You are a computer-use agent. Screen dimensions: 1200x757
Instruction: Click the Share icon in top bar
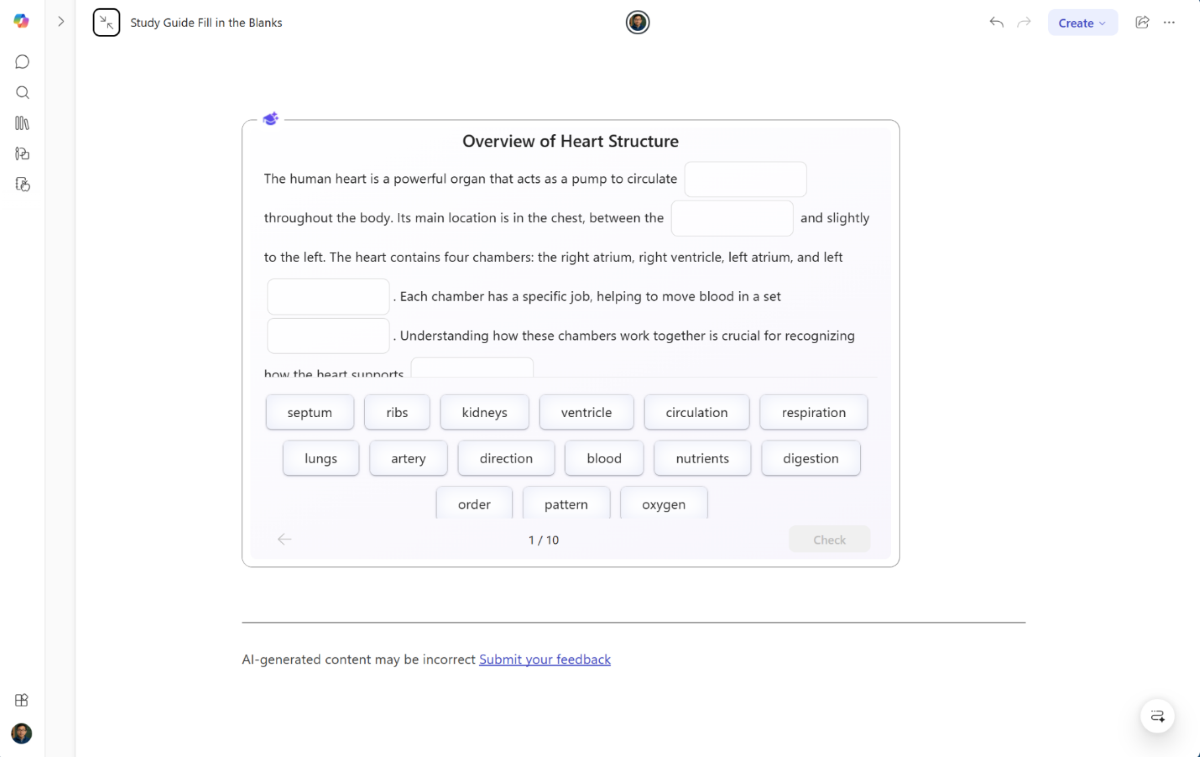pyautogui.click(x=1142, y=22)
